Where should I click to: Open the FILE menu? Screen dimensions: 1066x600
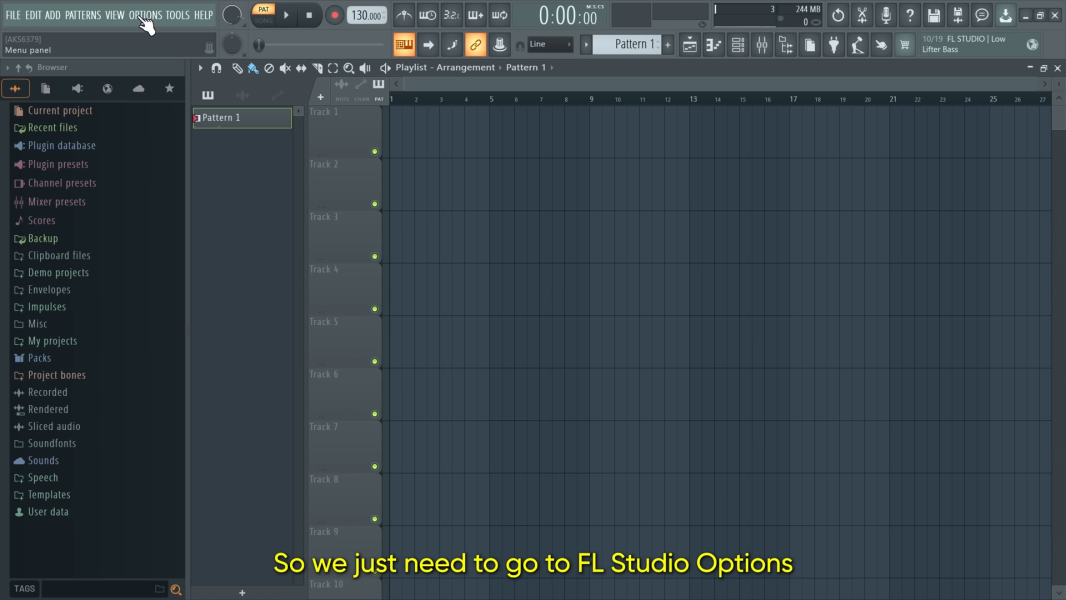tap(13, 15)
